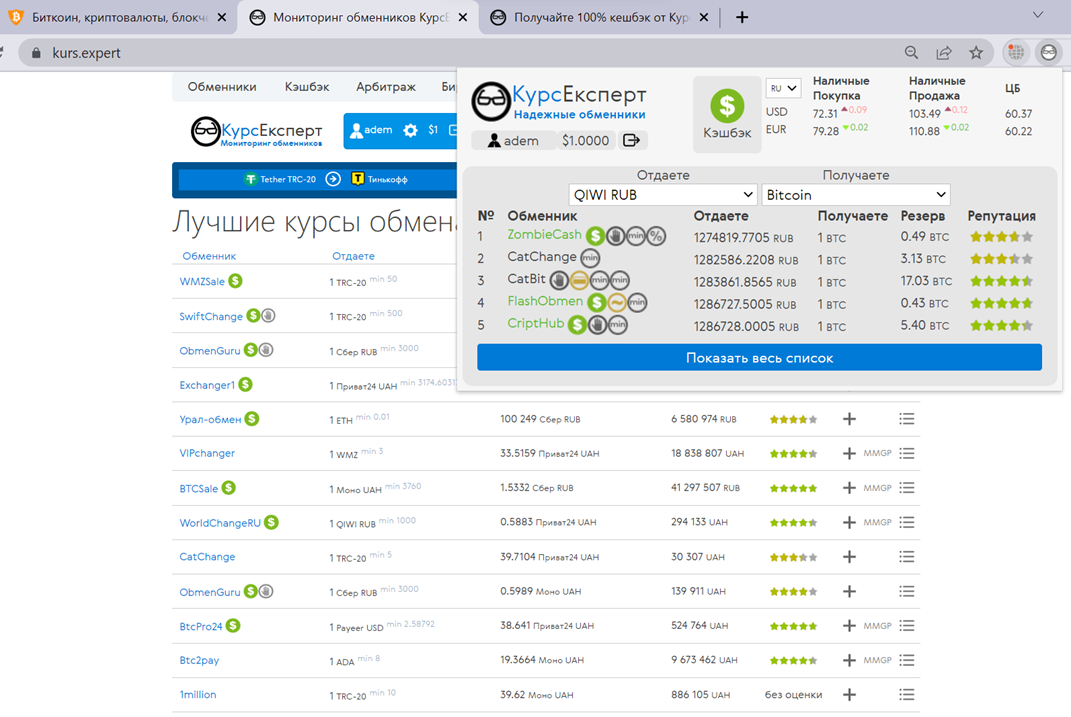Click the green dollar icon beside WorldChangeRU
The height and width of the screenshot is (717, 1071).
click(x=271, y=522)
